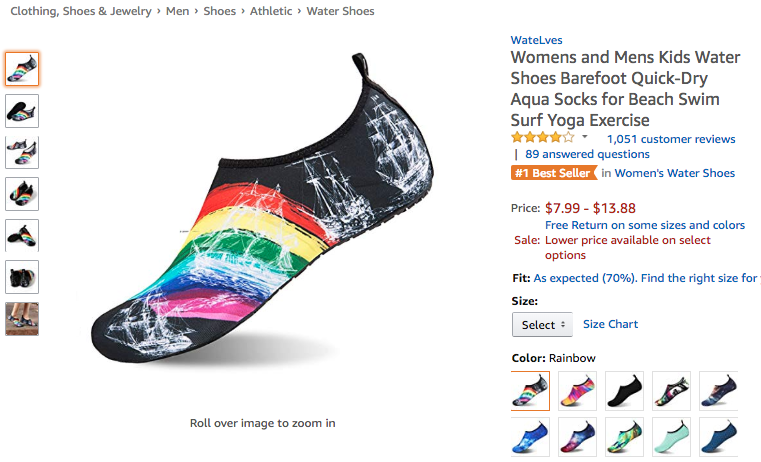Open the Women's Water Shoes category link
This screenshot has height=462, width=761.
(674, 173)
